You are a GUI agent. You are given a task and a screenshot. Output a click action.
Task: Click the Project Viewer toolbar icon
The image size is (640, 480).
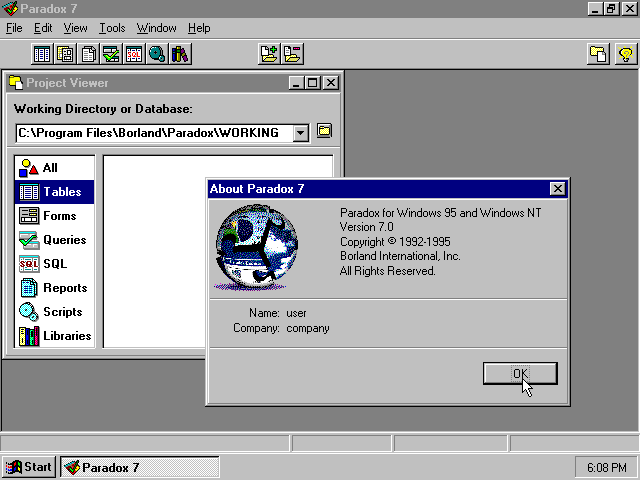click(598, 54)
